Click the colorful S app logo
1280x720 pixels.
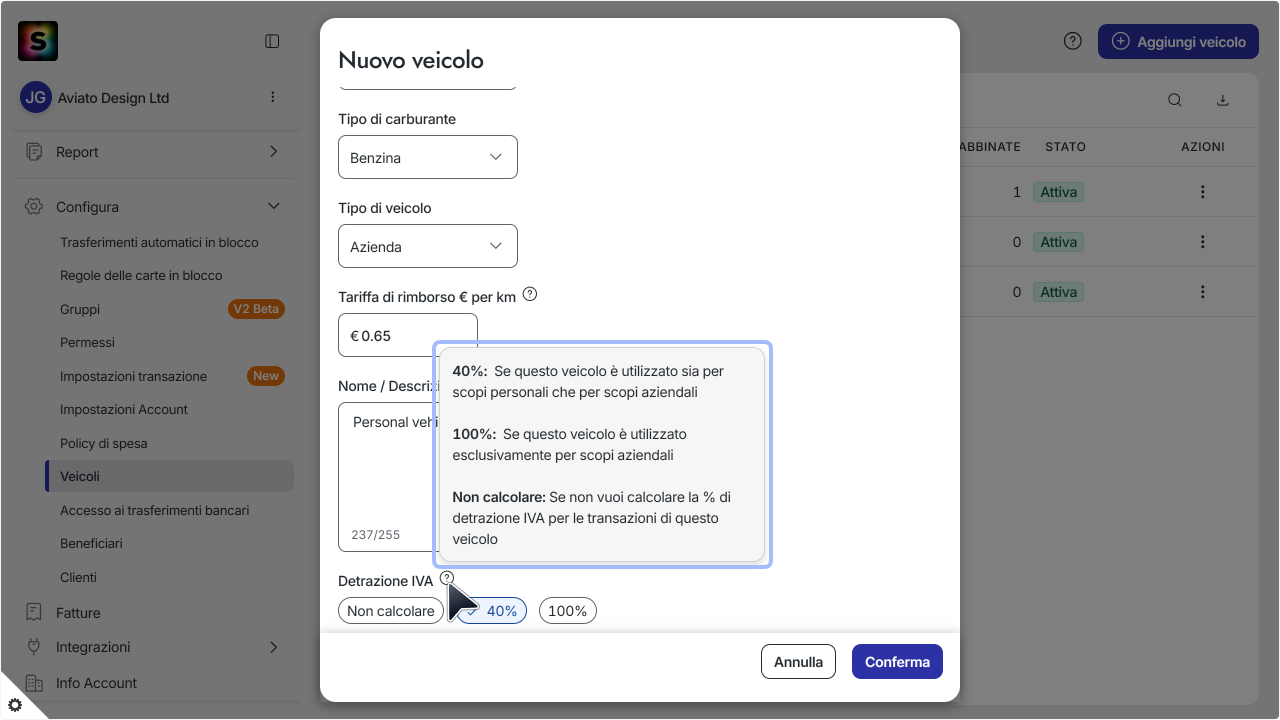38,41
